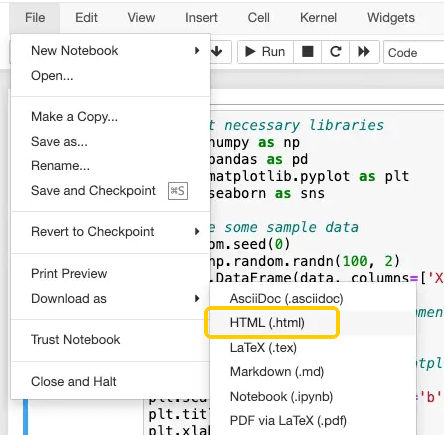This screenshot has width=444, height=435.
Task: Open the File menu
Action: pyautogui.click(x=35, y=18)
